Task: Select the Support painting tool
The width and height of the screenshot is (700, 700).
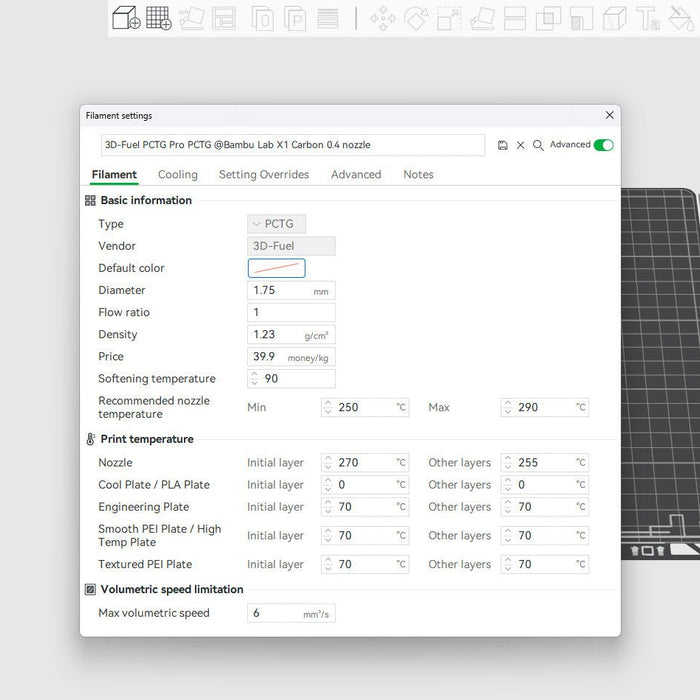Action: tap(581, 18)
